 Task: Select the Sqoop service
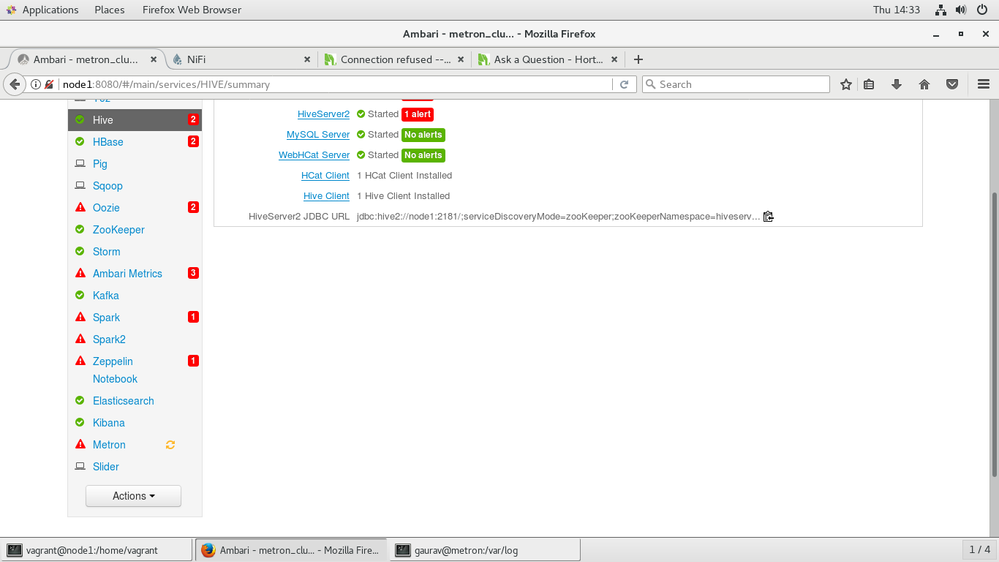[108, 185]
